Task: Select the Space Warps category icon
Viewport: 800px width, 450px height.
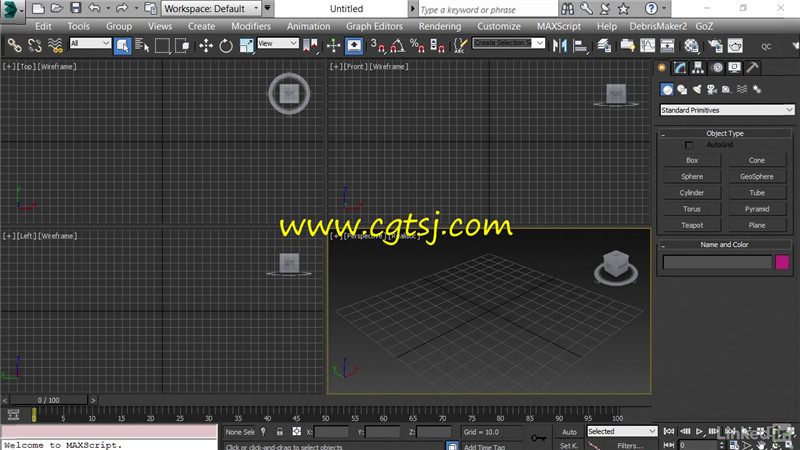Action: tap(742, 89)
